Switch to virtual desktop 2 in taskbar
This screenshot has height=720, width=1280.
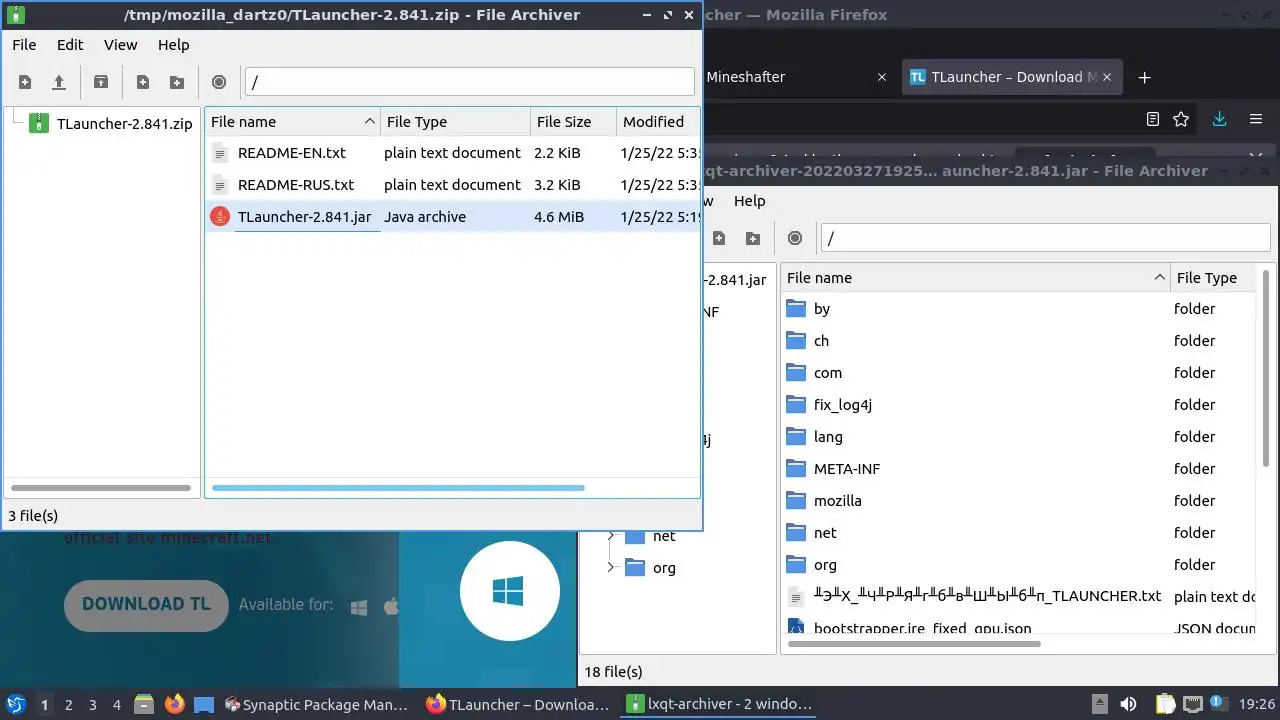(68, 705)
